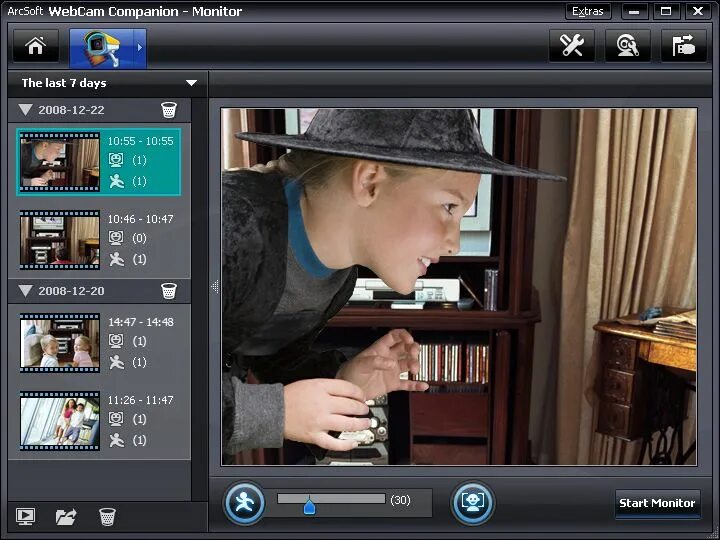Select the 14:47 - 14:48 recording thumbnail
The width and height of the screenshot is (720, 540).
[x=60, y=343]
